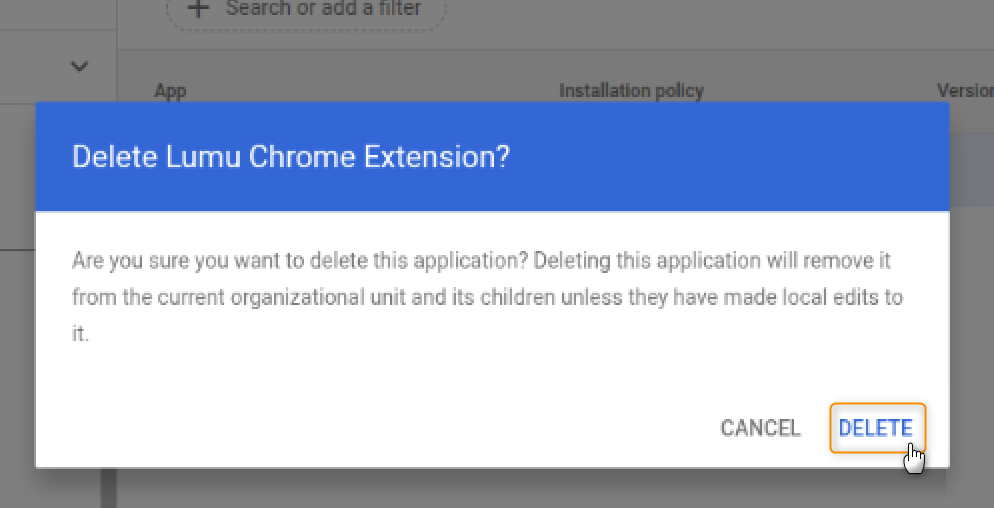
Task: Click the highlighted table row right of the dialog
Action: point(971,170)
